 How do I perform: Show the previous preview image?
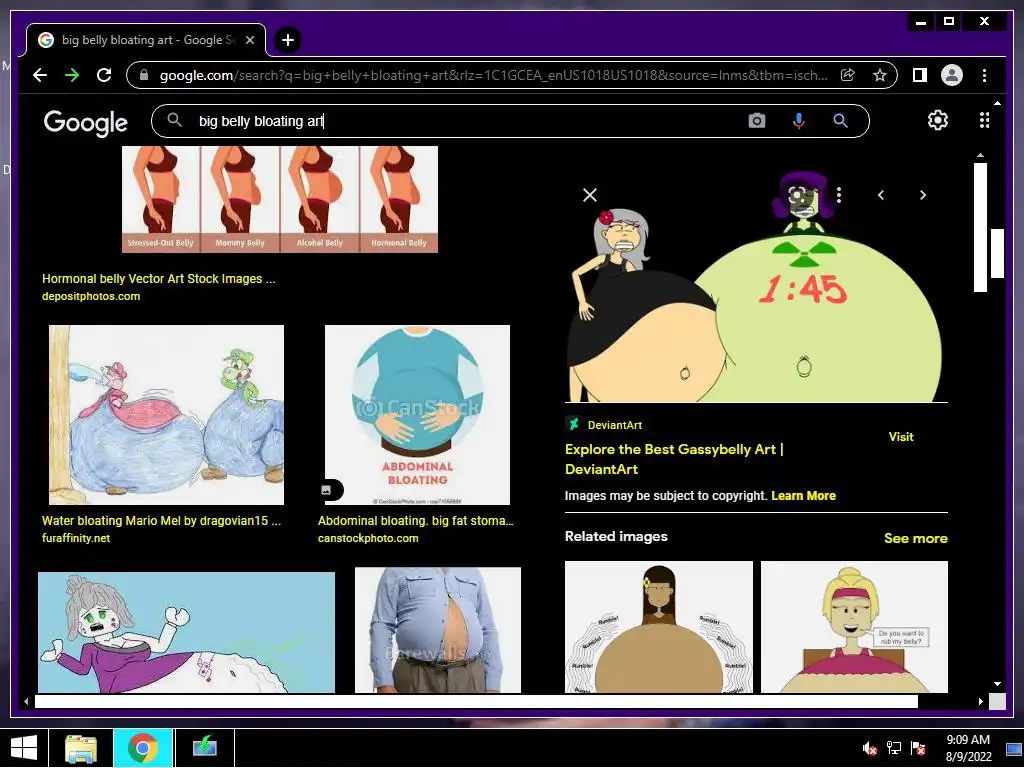[880, 195]
